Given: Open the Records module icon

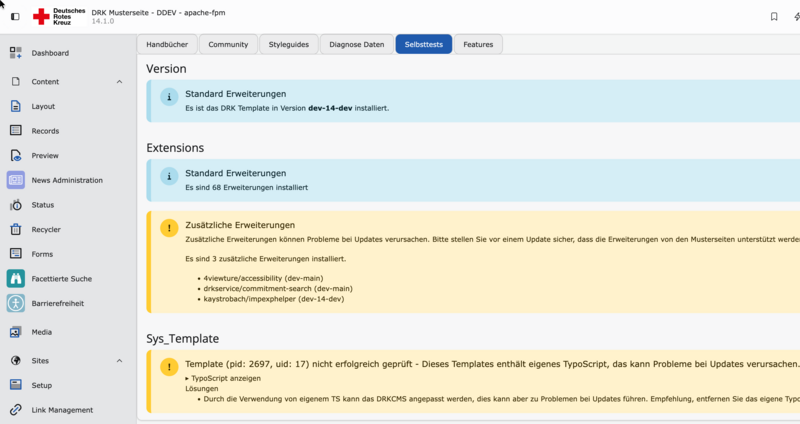Looking at the screenshot, I should point(15,131).
